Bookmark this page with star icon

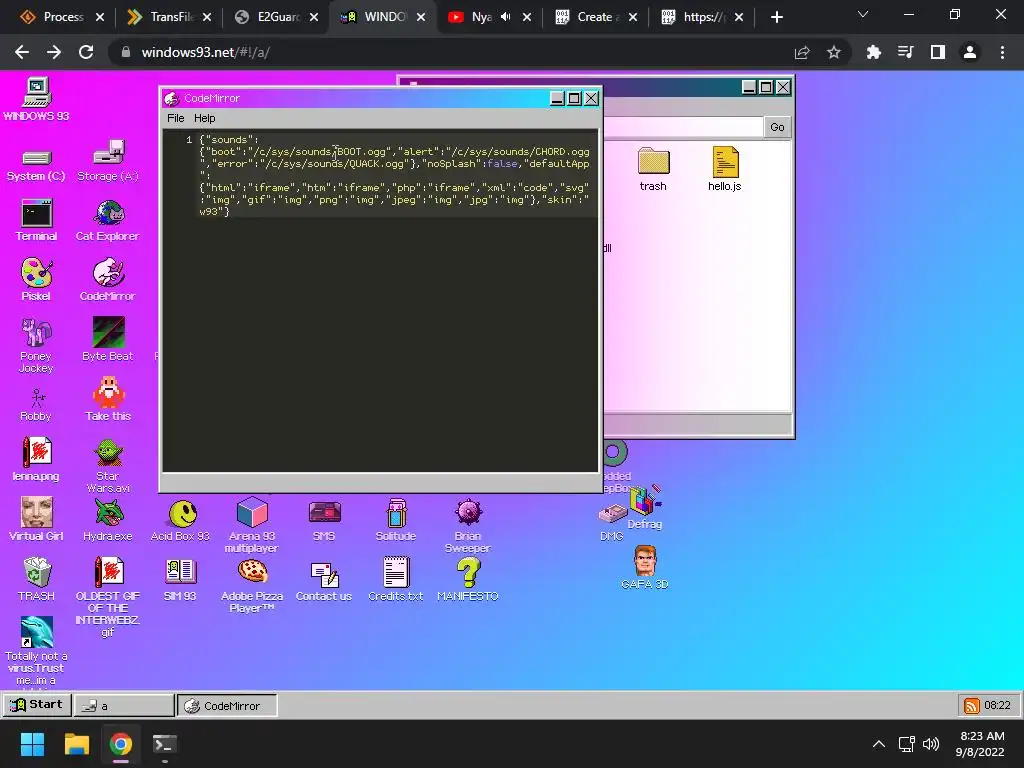tap(834, 52)
